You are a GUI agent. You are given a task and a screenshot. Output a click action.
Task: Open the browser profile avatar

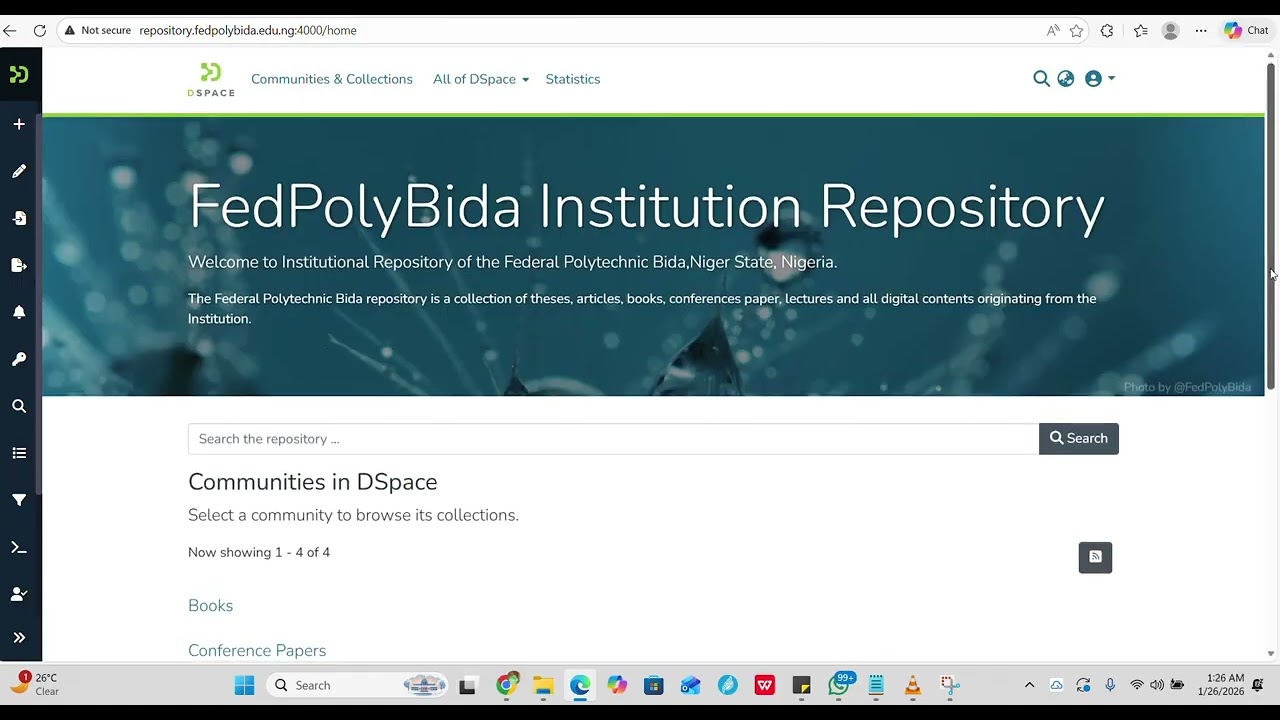pos(1170,31)
